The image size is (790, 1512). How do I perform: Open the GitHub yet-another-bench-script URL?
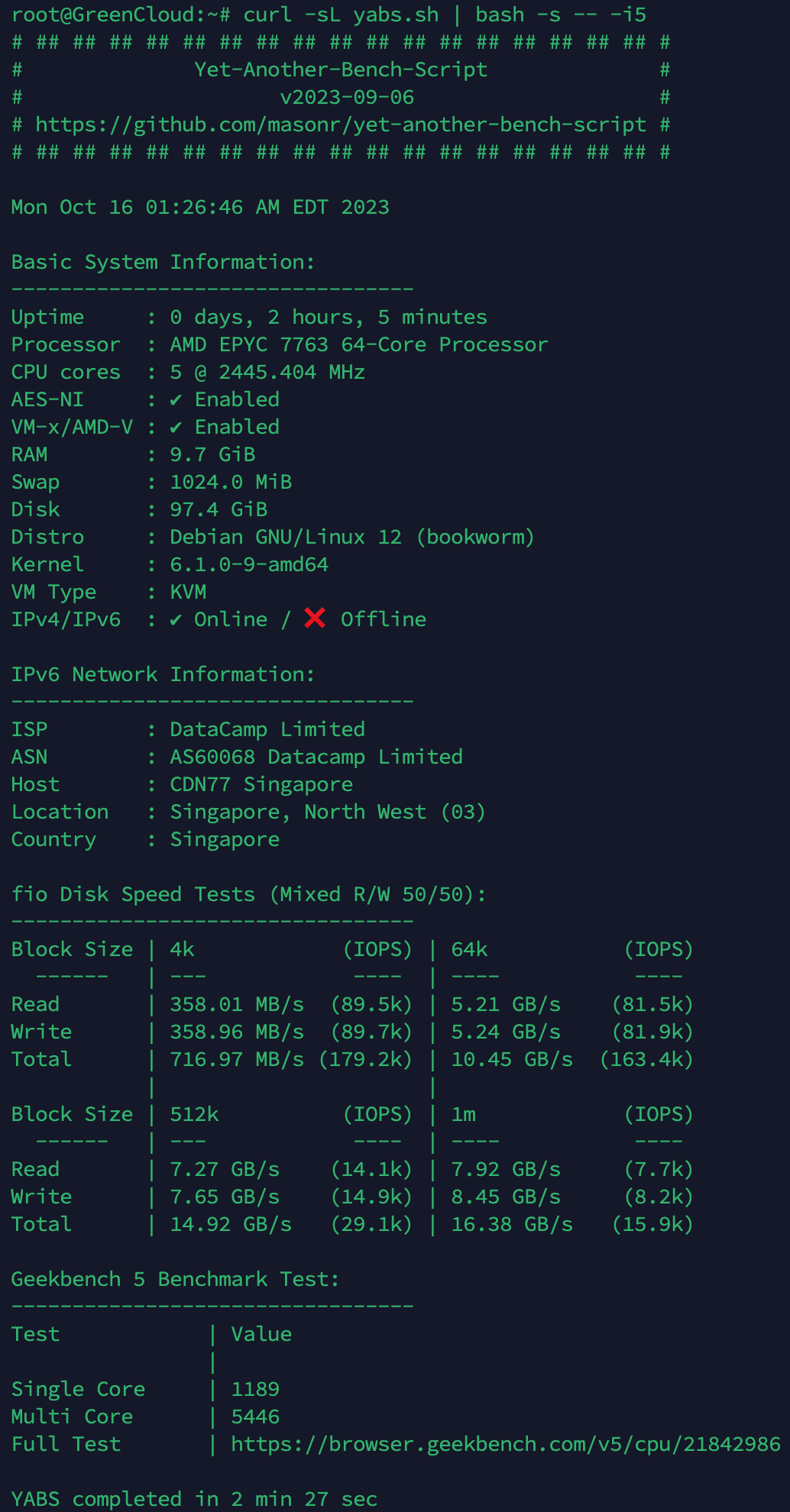[341, 124]
